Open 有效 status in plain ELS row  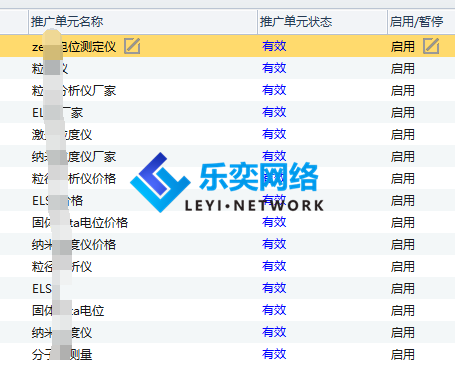pos(274,288)
